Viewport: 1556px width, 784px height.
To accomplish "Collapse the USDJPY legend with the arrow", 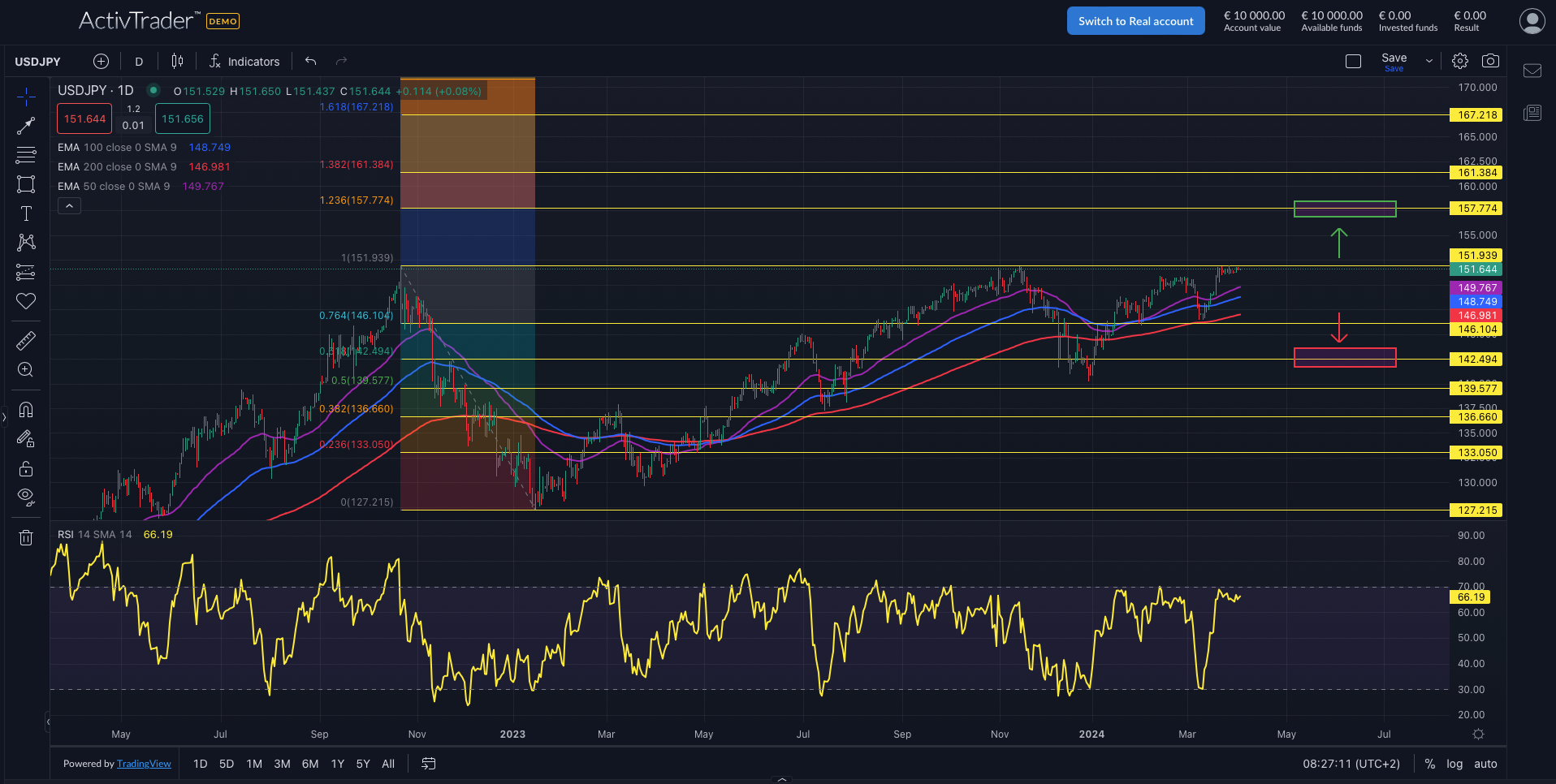I will click(x=69, y=205).
